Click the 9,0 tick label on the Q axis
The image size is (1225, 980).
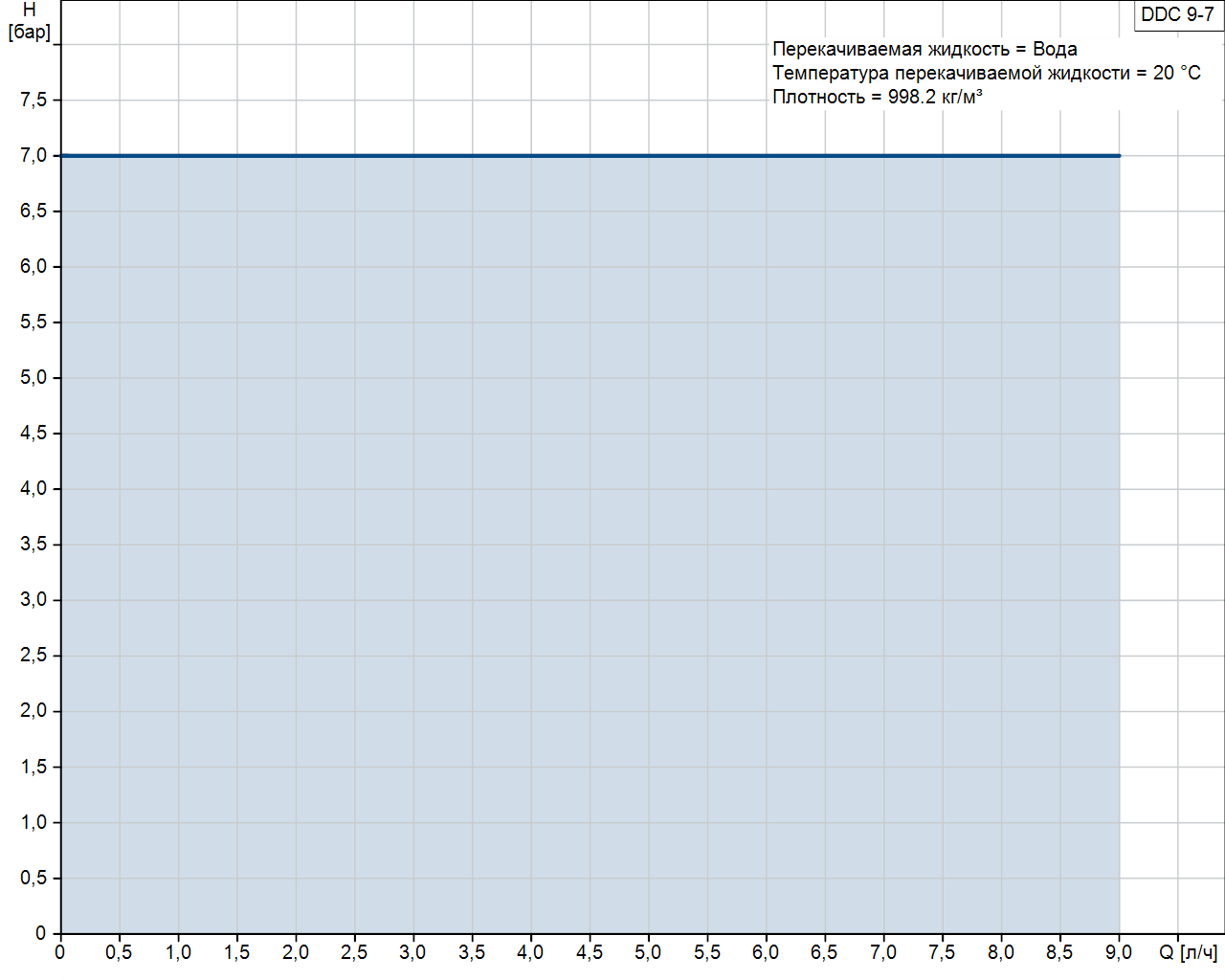[1118, 952]
